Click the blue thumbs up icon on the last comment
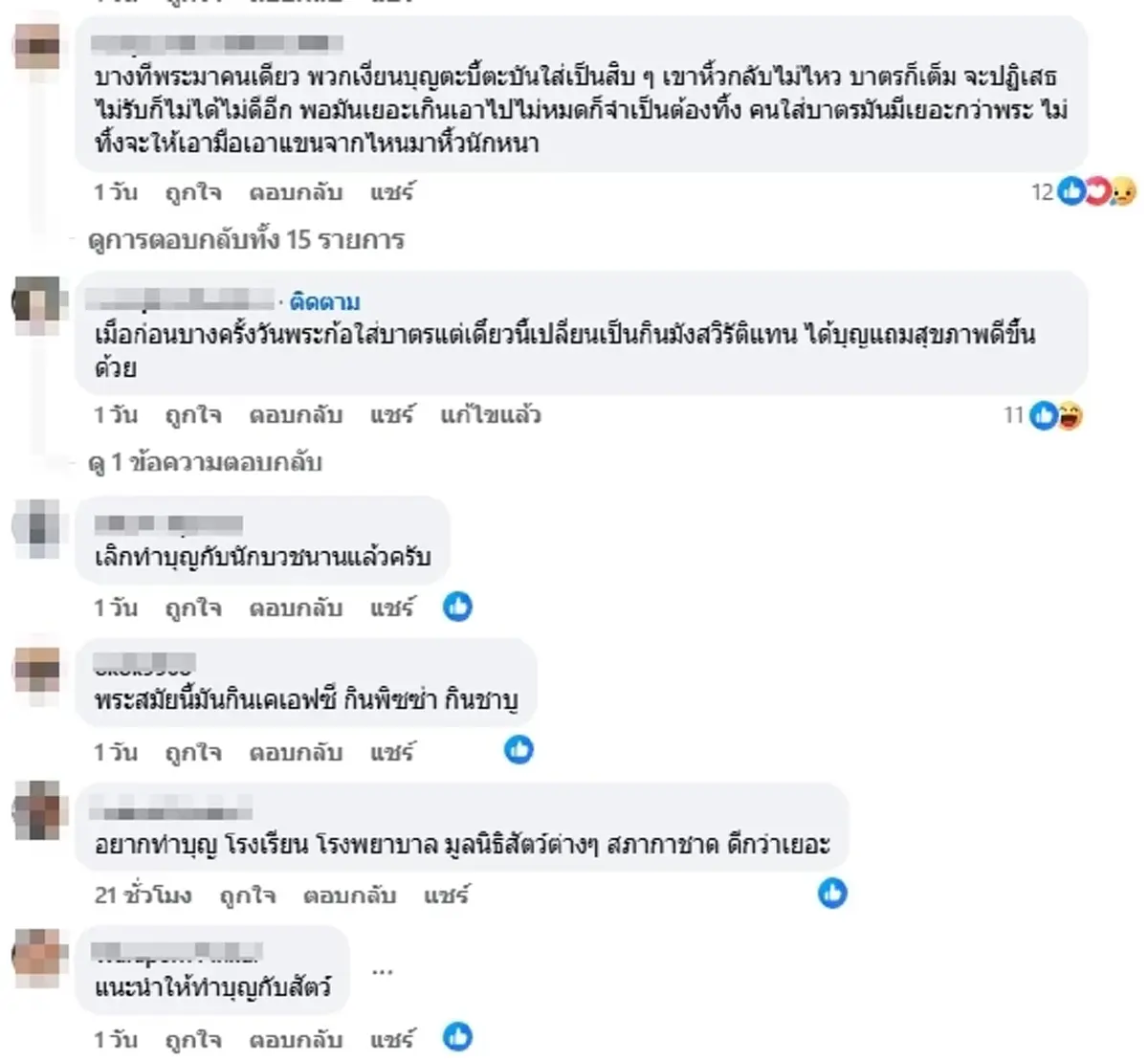The height and width of the screenshot is (1061, 1148). click(x=457, y=1035)
